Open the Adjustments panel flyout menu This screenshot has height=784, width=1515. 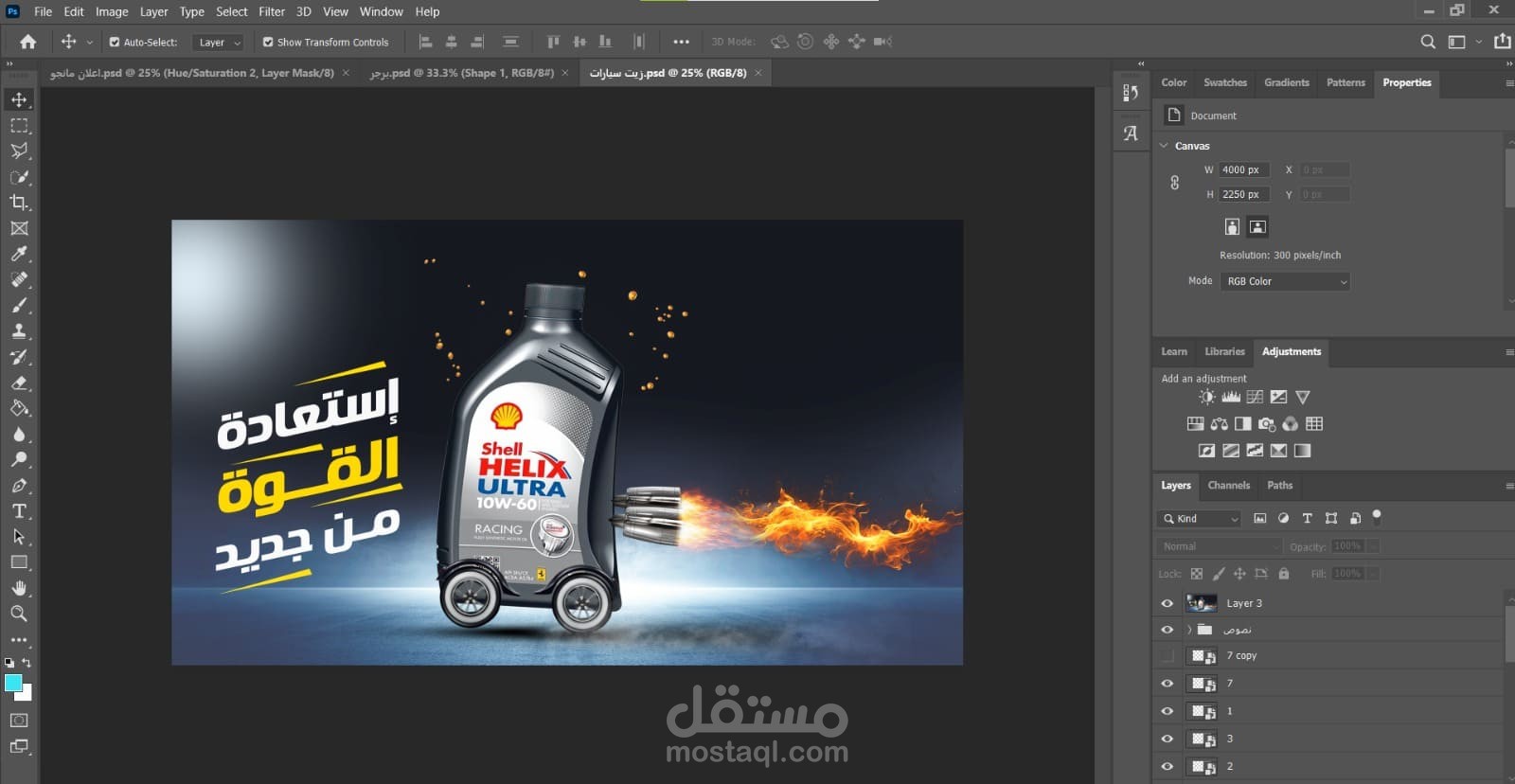1509,352
